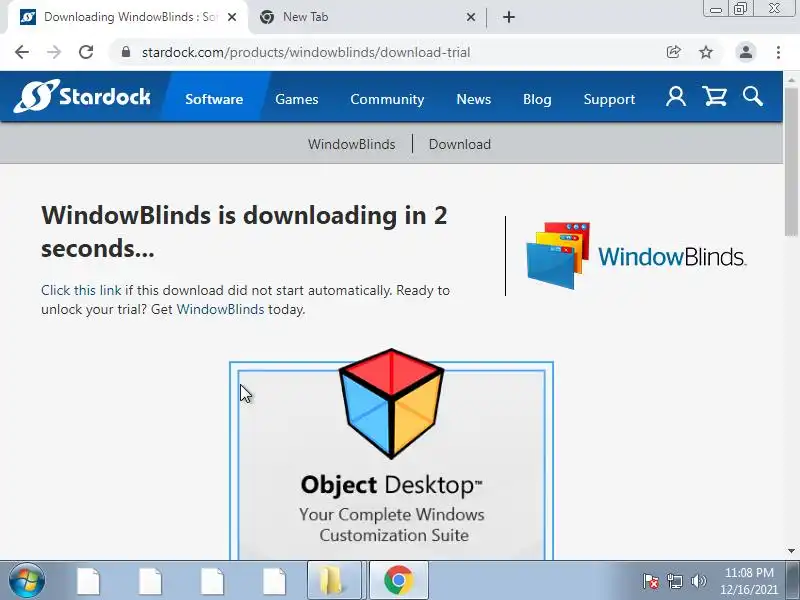Click the WindowBlinds product logo image
Viewport: 800px width, 600px height.
(x=636, y=255)
